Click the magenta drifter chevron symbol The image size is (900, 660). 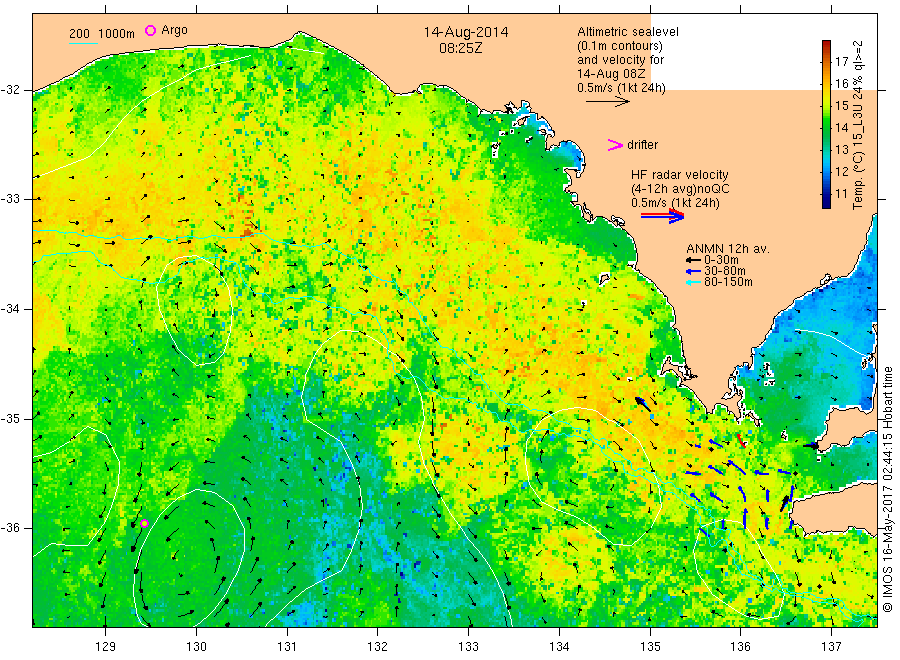pyautogui.click(x=615, y=145)
